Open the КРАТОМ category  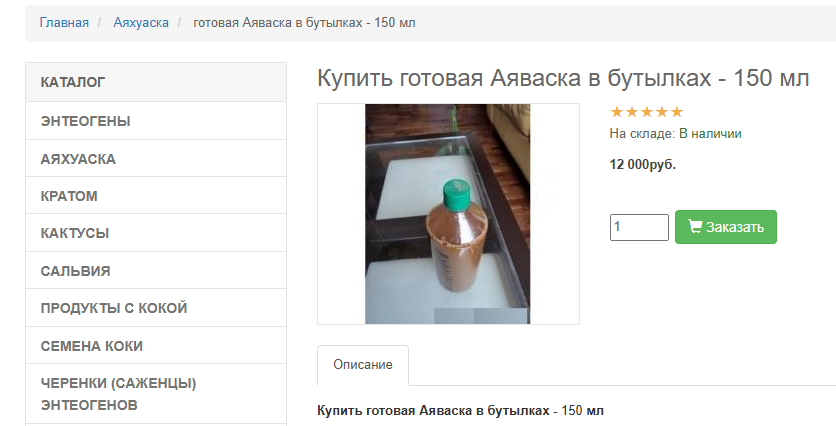pos(156,196)
